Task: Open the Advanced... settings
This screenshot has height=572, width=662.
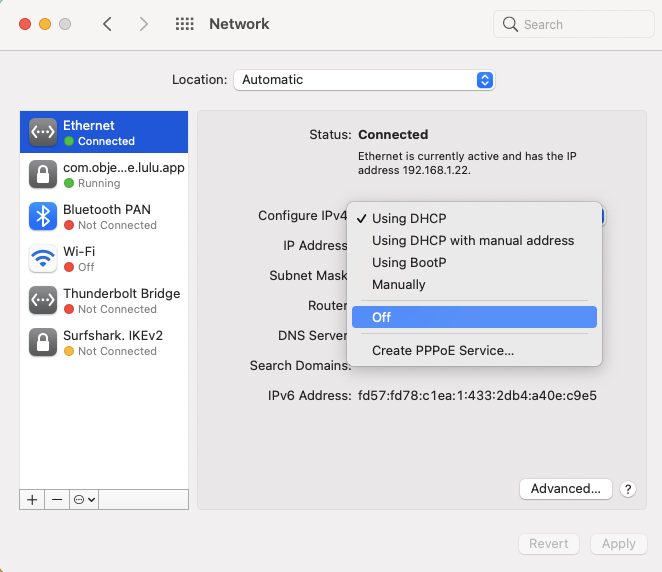Action: [x=565, y=489]
